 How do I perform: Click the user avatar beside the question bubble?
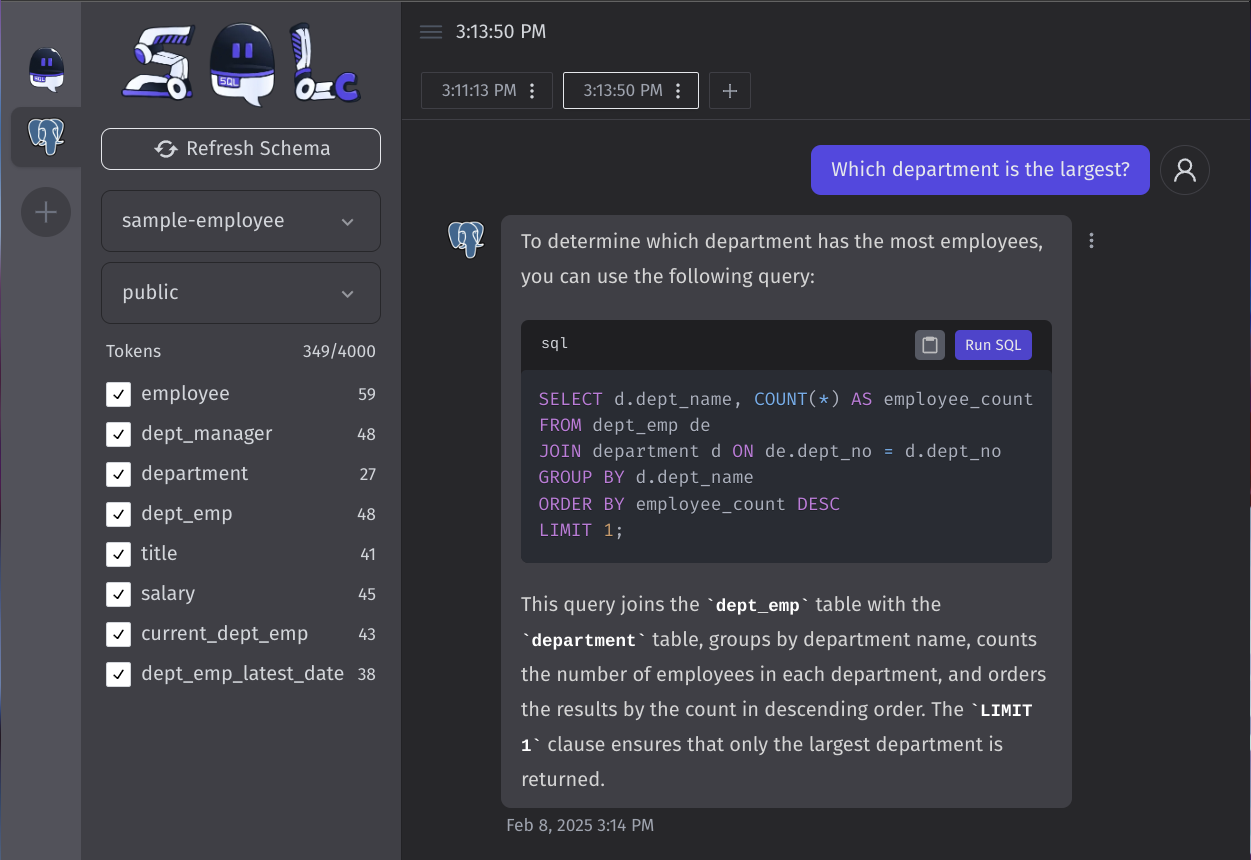pos(1184,170)
